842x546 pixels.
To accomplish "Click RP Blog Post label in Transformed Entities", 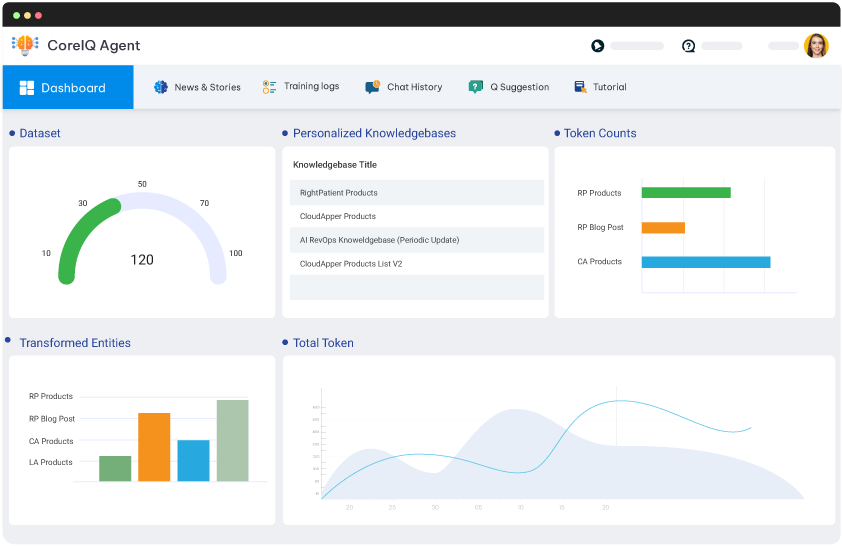I will click(52, 419).
